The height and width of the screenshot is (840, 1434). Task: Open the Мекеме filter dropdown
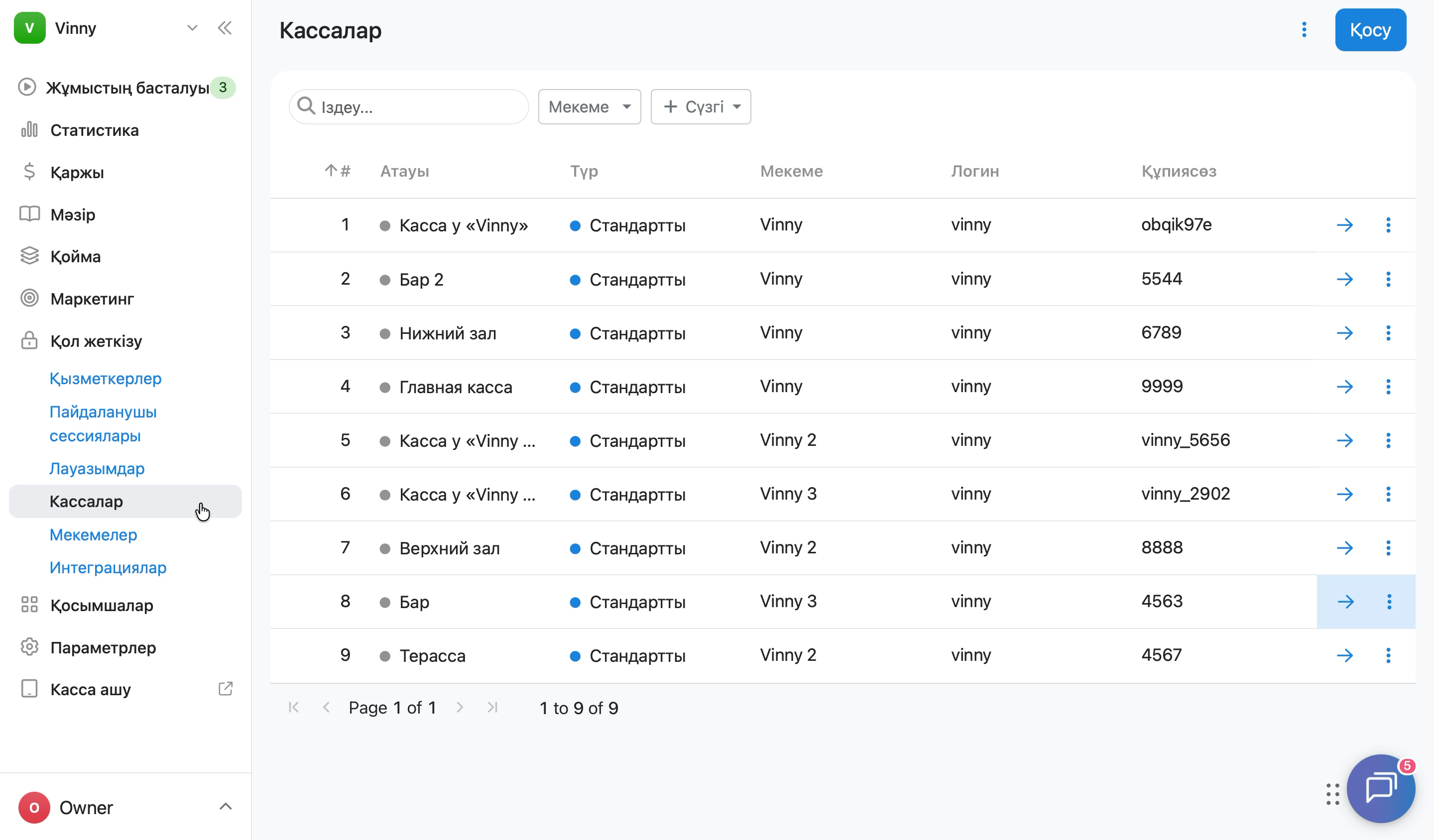(590, 107)
